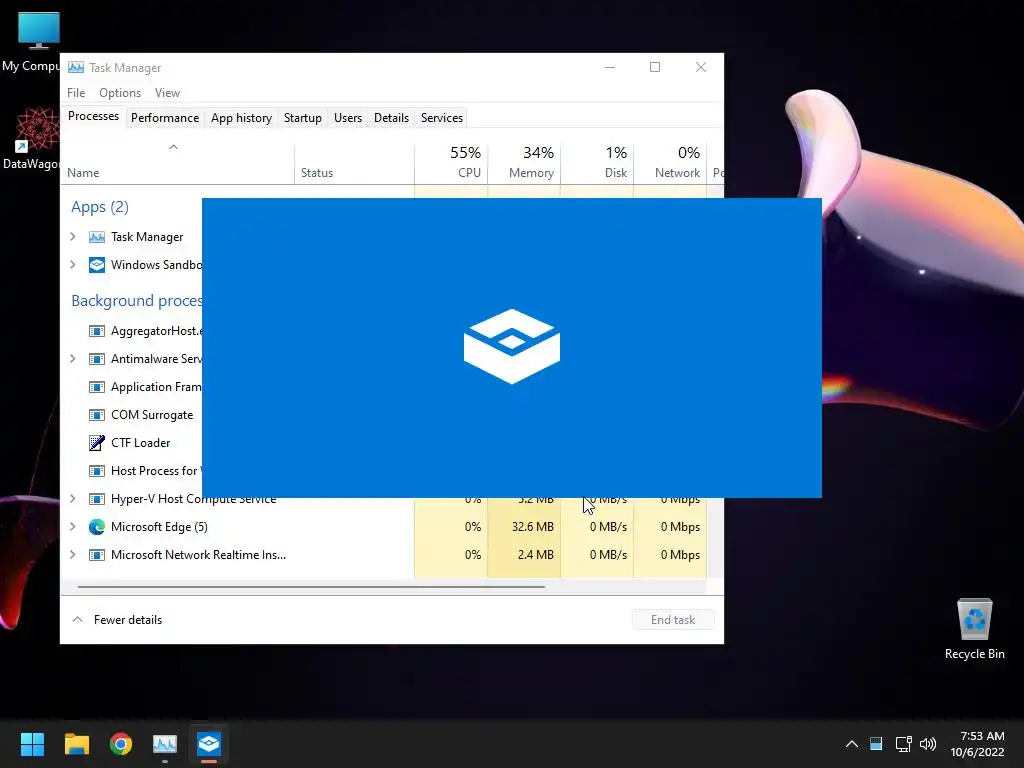Click the Windows Sandbox process icon
The image size is (1024, 768).
tap(97, 264)
